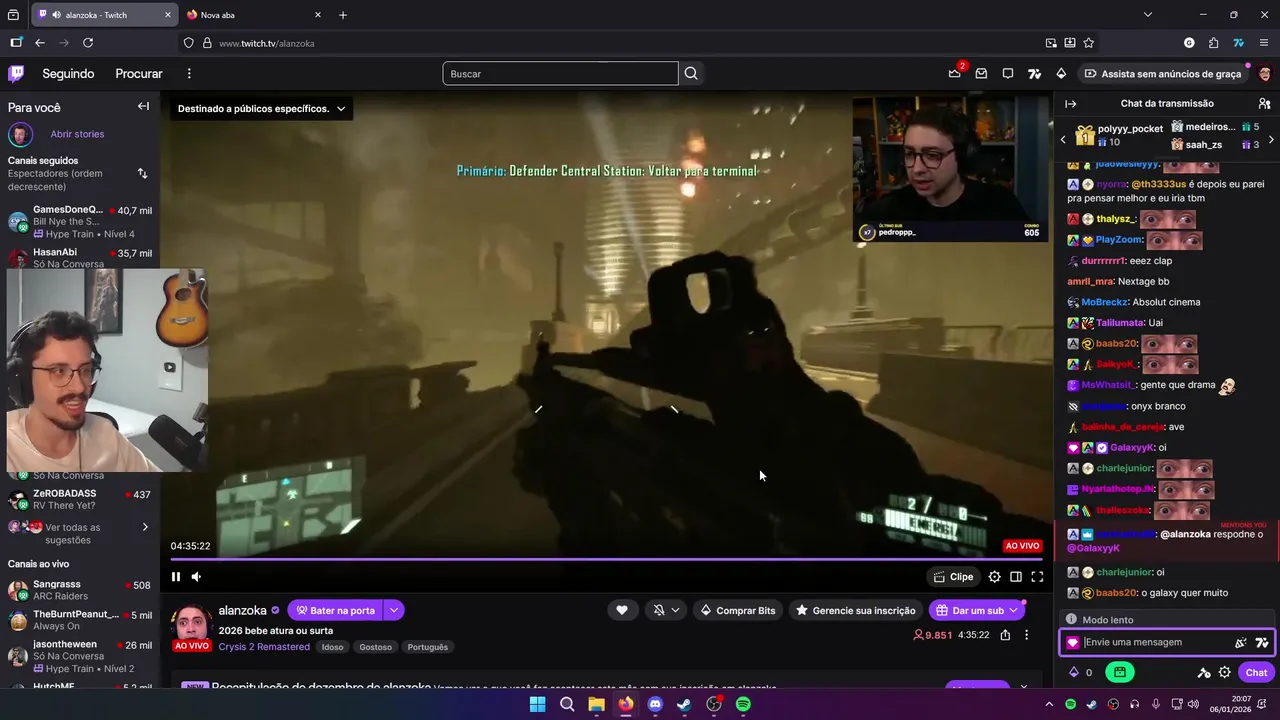Viewport: 1280px width, 720px height.
Task: Open 7TV icon in the top navigation
Action: pos(1034,73)
